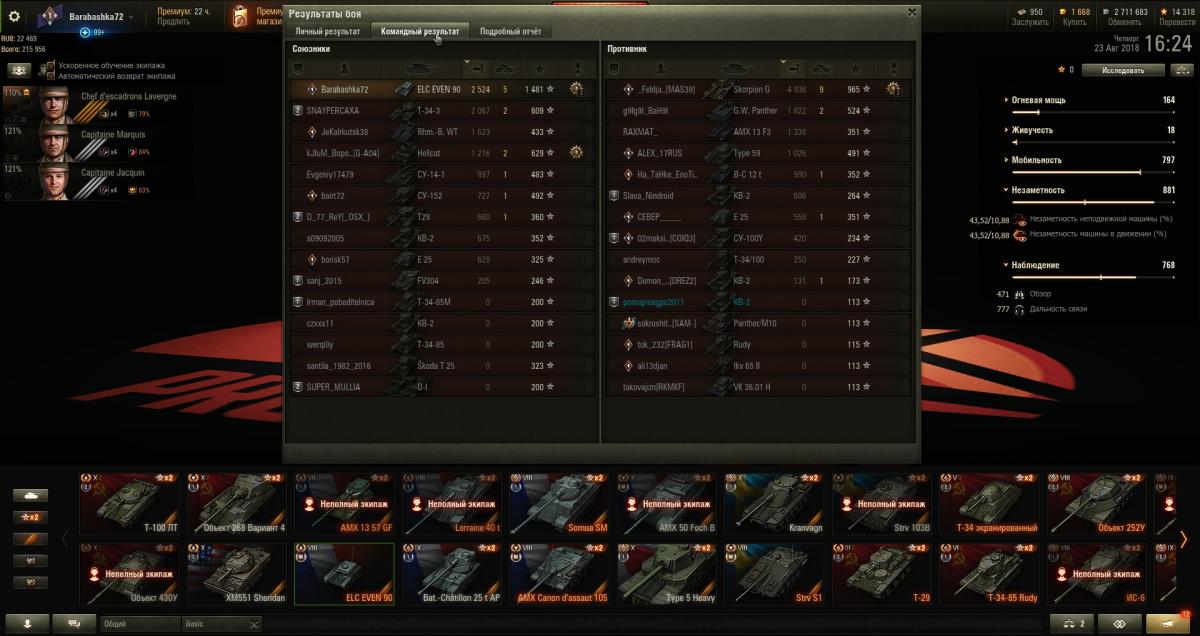Toggle the x2 bonus carousel filter

pos(32,517)
